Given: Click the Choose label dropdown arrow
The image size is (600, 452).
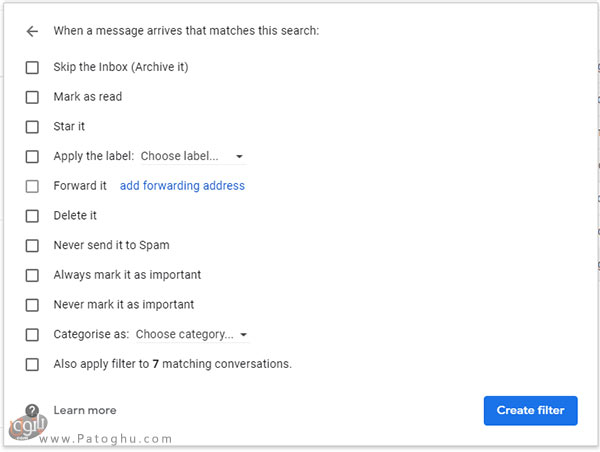Looking at the screenshot, I should point(240,157).
